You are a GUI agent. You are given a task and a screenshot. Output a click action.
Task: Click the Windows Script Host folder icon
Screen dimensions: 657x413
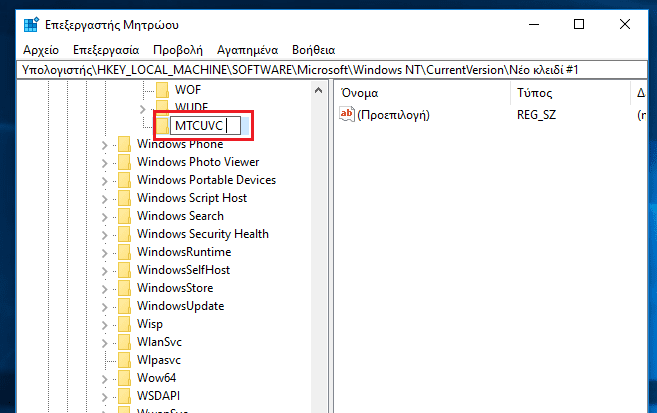pos(124,198)
